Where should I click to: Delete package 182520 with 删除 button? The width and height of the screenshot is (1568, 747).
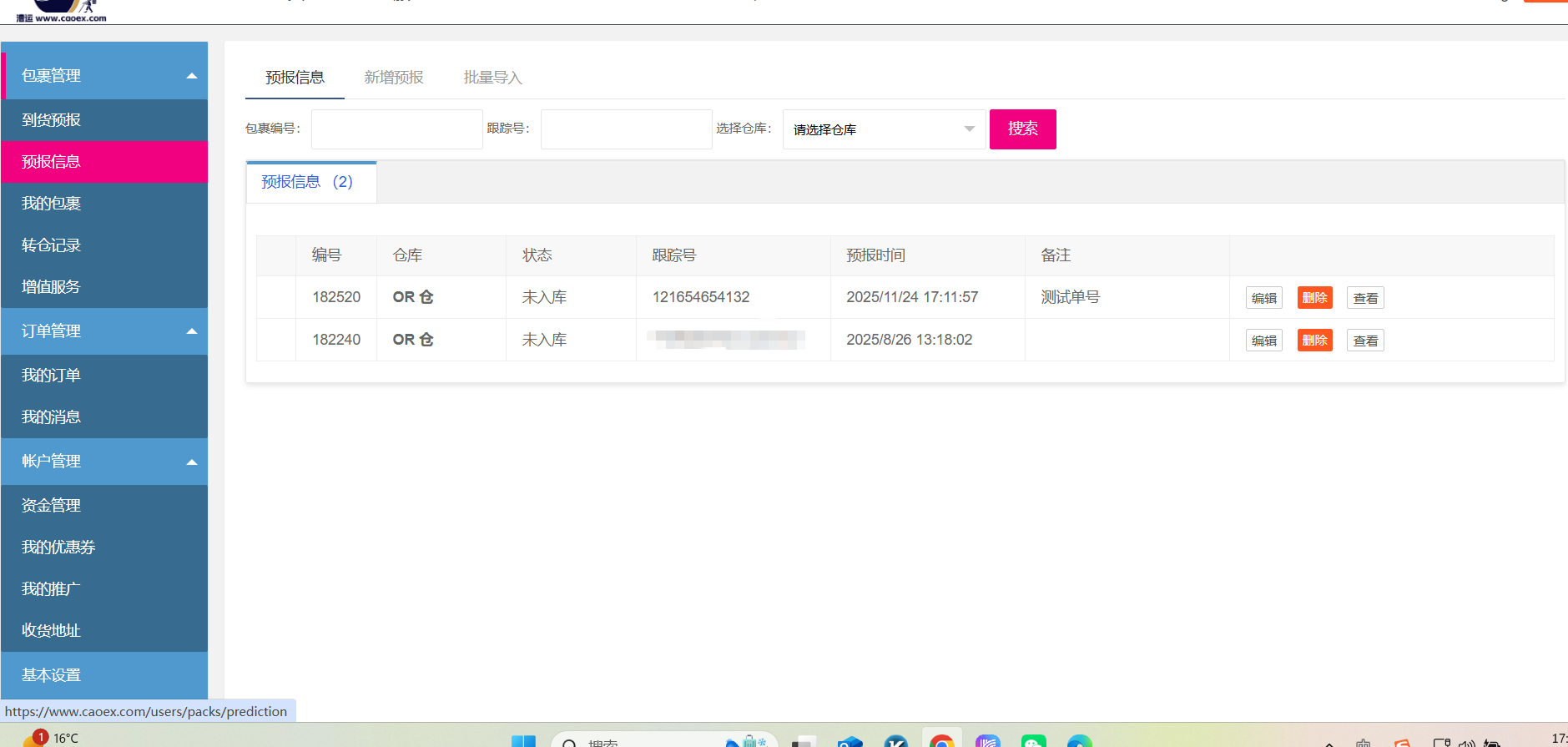[x=1314, y=298]
